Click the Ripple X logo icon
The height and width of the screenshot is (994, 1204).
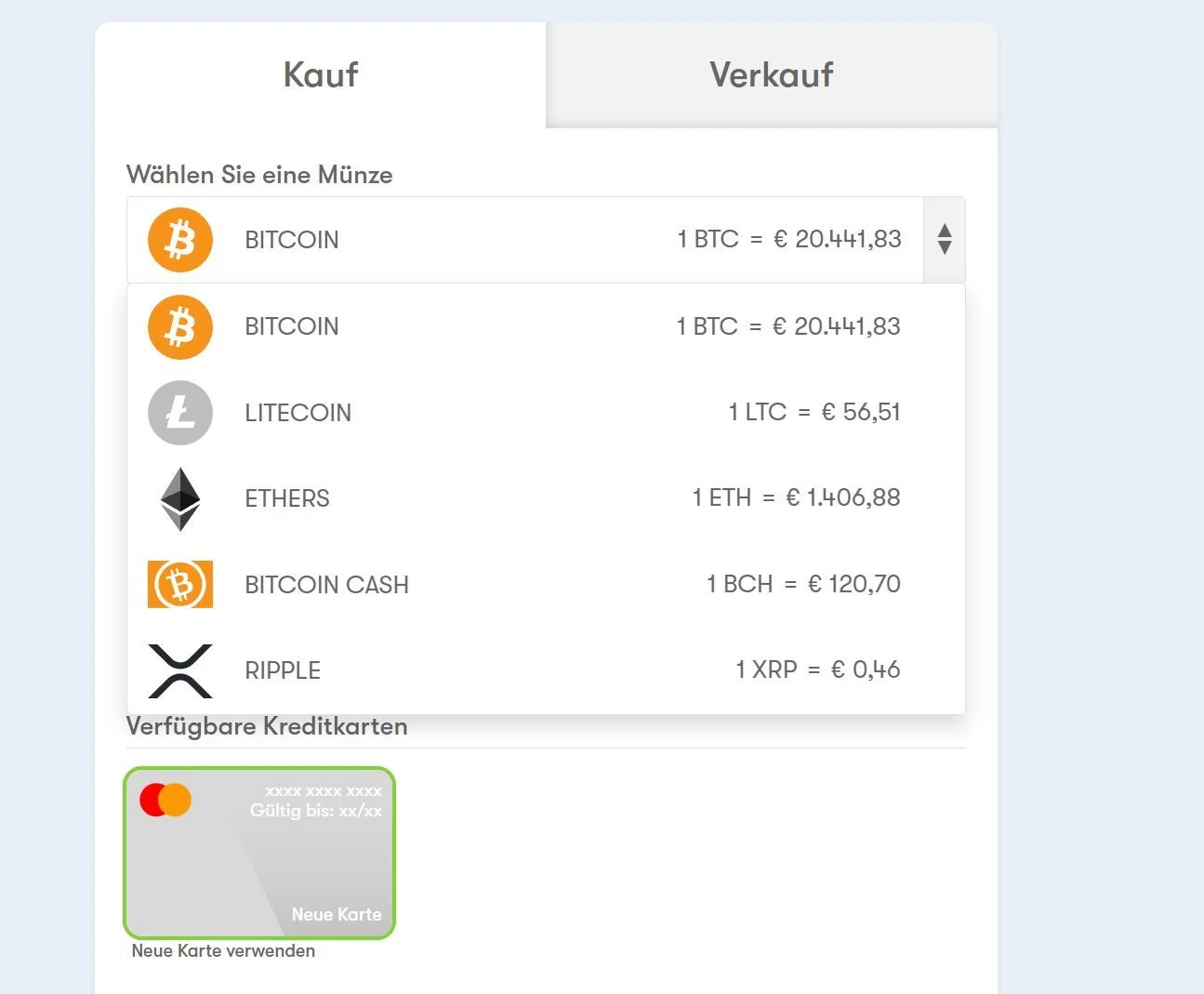point(180,670)
